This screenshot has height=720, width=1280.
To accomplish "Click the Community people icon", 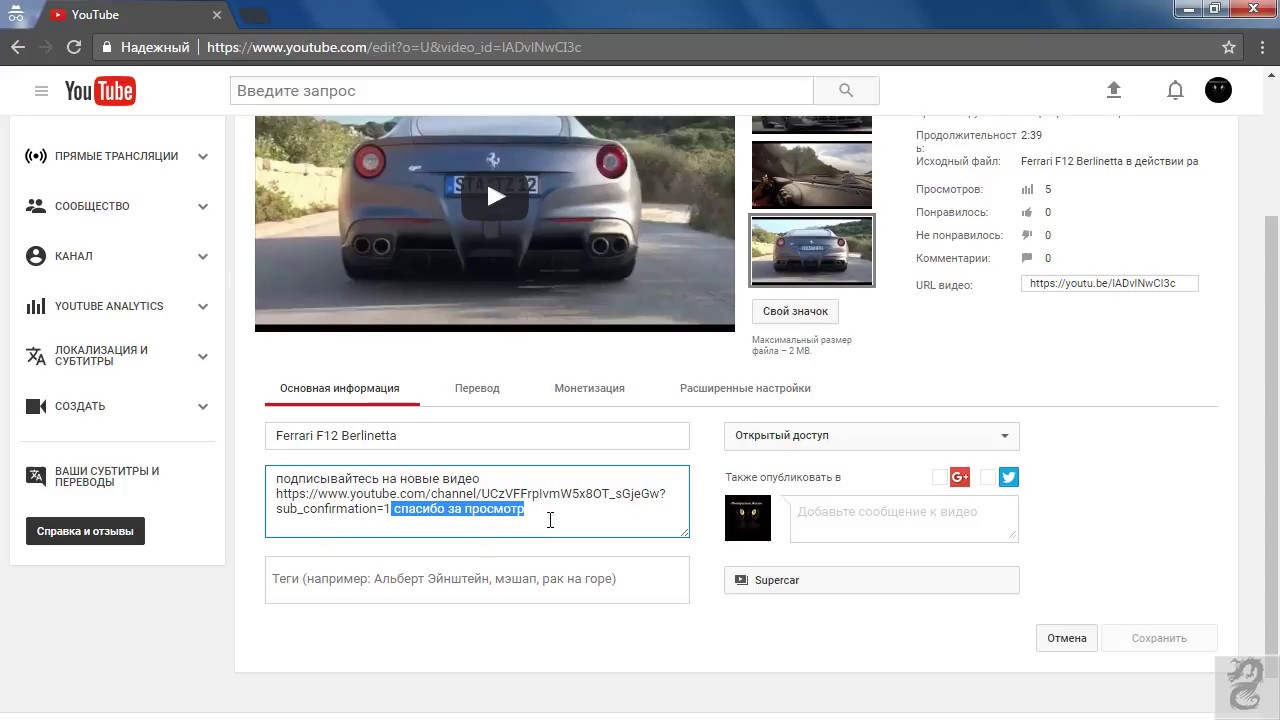I will [x=36, y=206].
